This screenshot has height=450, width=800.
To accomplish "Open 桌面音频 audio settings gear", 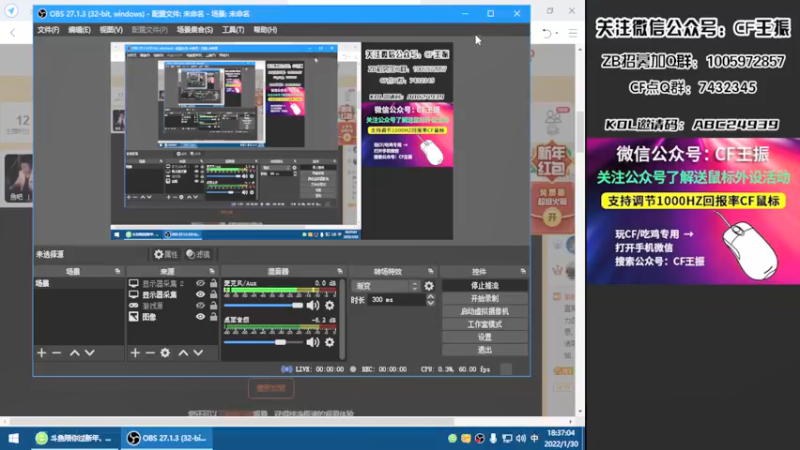I will (x=330, y=342).
